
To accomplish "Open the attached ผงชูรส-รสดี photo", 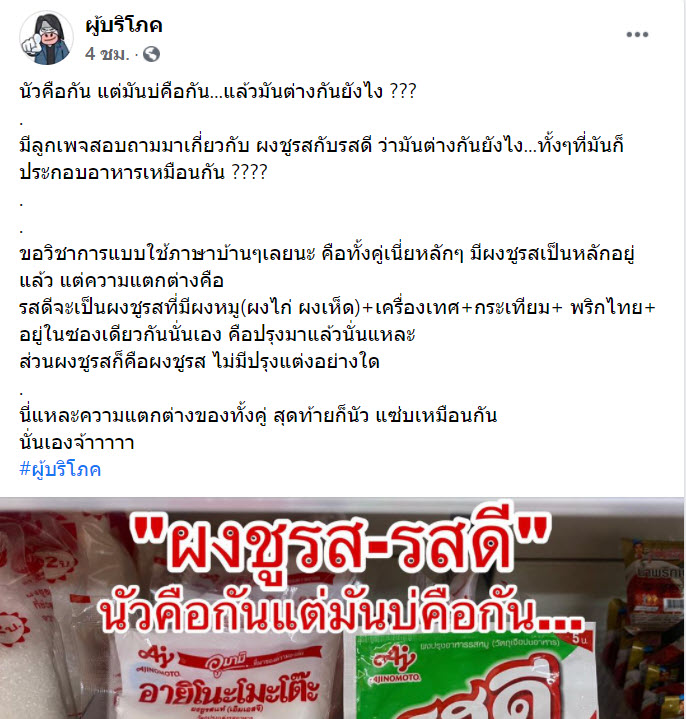I will tap(342, 608).
